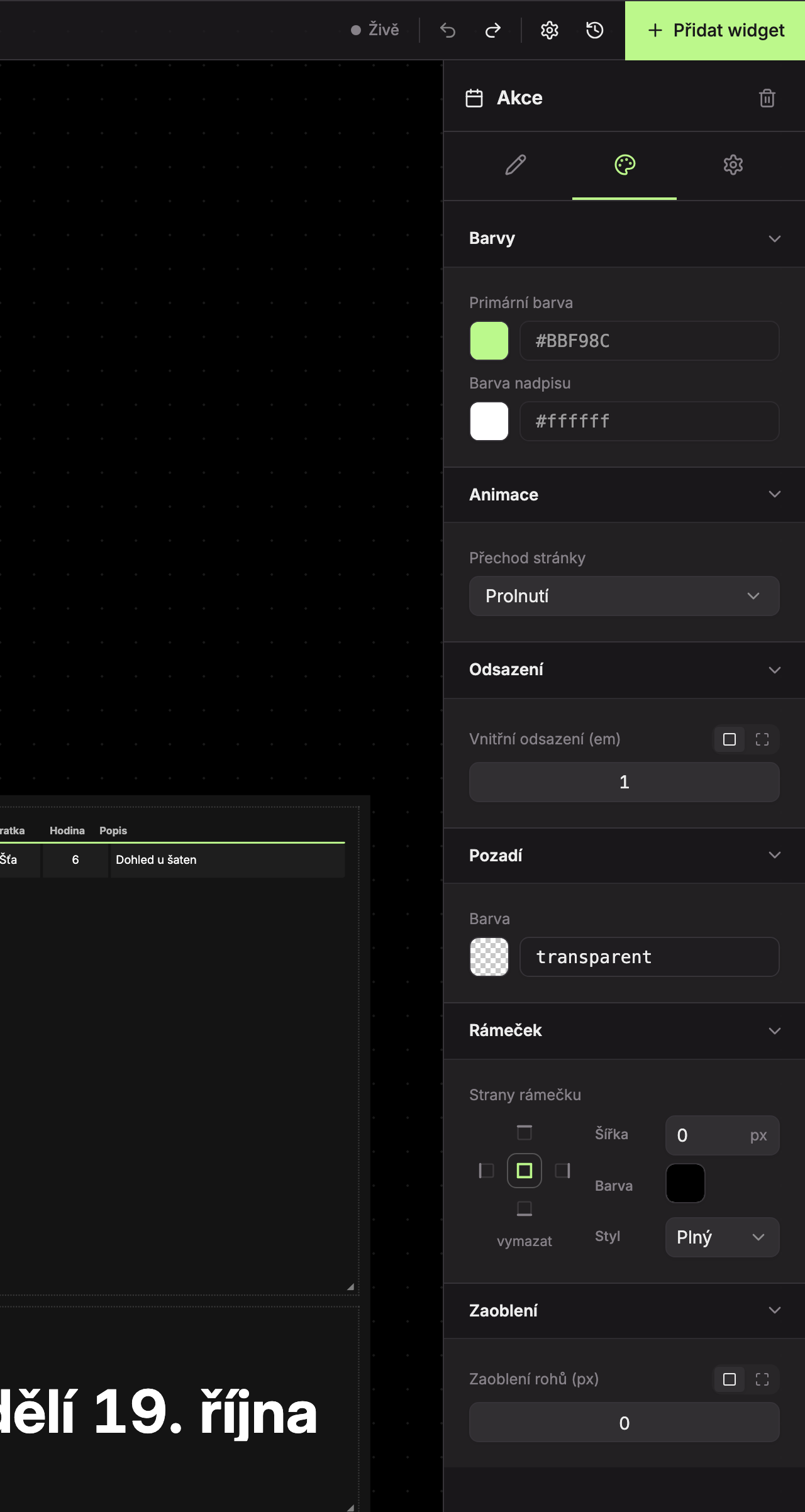Click the Dohled u šaten table cell
Screen dimensions: 805x1512
tap(228, 860)
